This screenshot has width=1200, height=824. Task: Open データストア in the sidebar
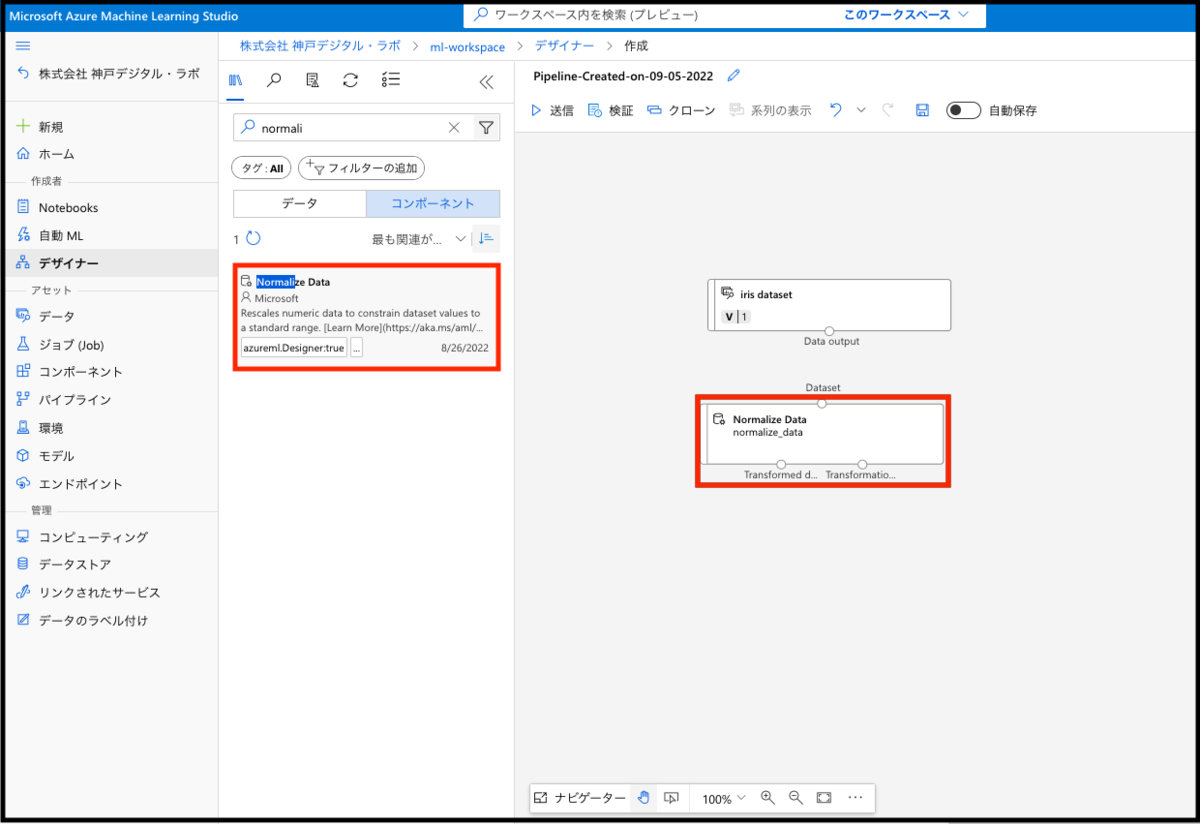pyautogui.click(x=65, y=565)
